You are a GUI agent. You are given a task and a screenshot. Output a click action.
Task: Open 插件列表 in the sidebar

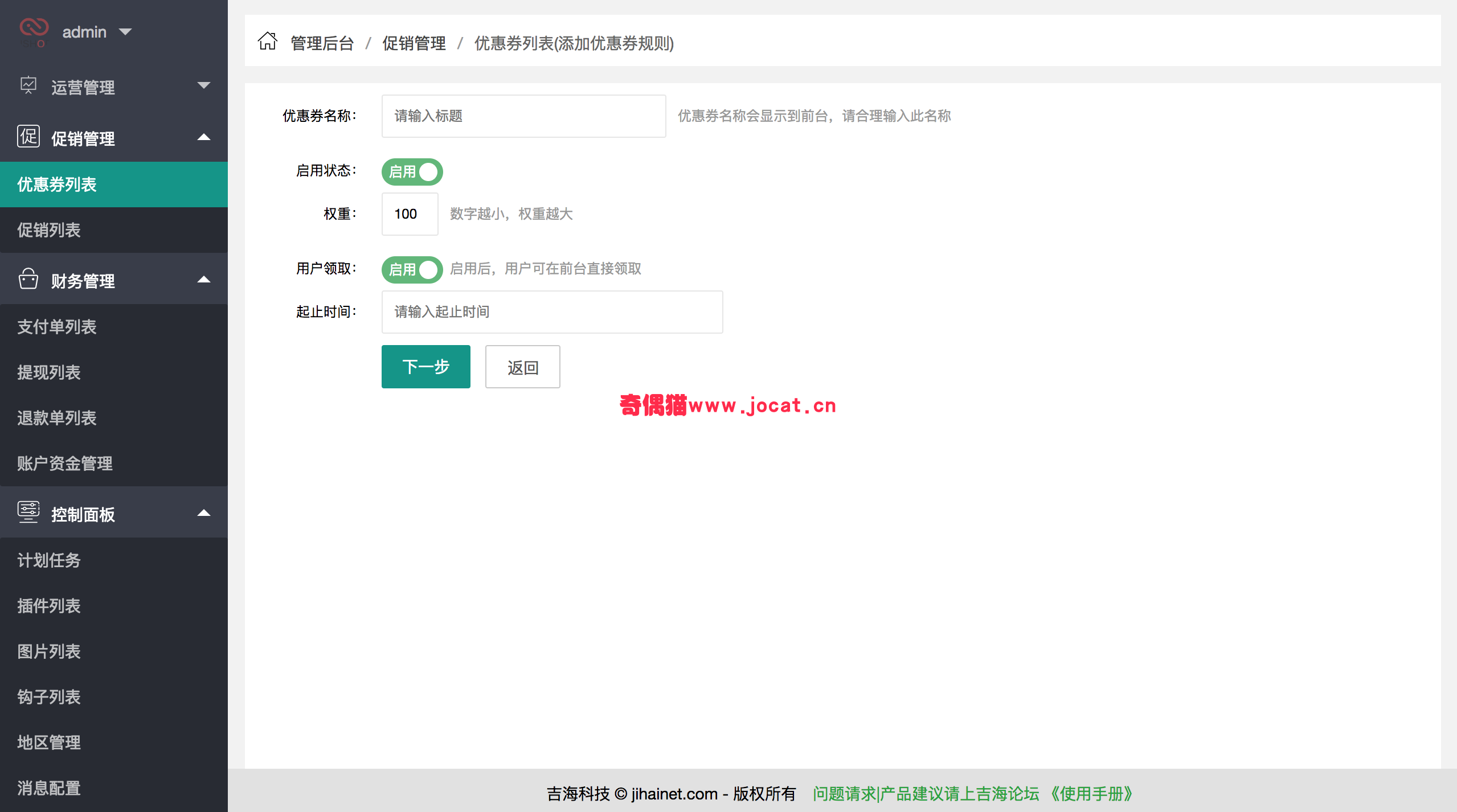(x=114, y=606)
